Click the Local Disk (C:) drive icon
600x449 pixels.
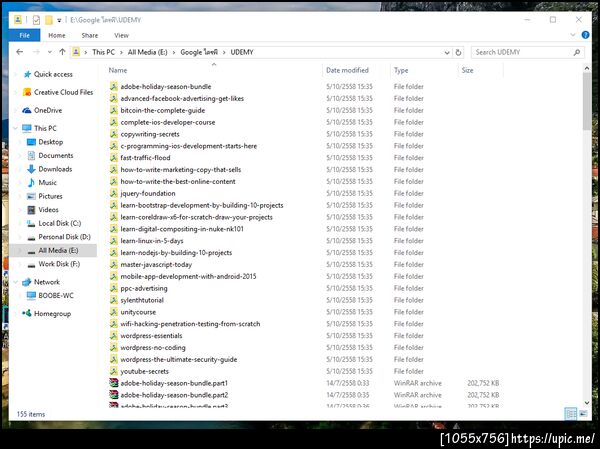[31, 224]
